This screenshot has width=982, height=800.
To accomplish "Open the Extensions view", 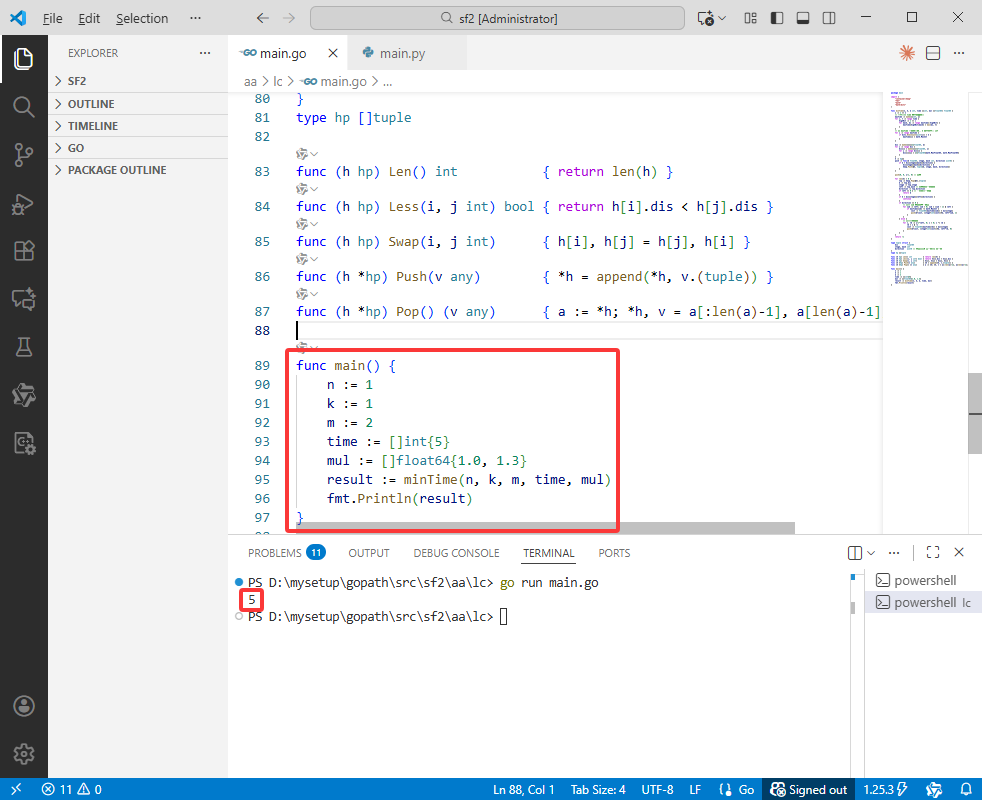I will [x=24, y=251].
